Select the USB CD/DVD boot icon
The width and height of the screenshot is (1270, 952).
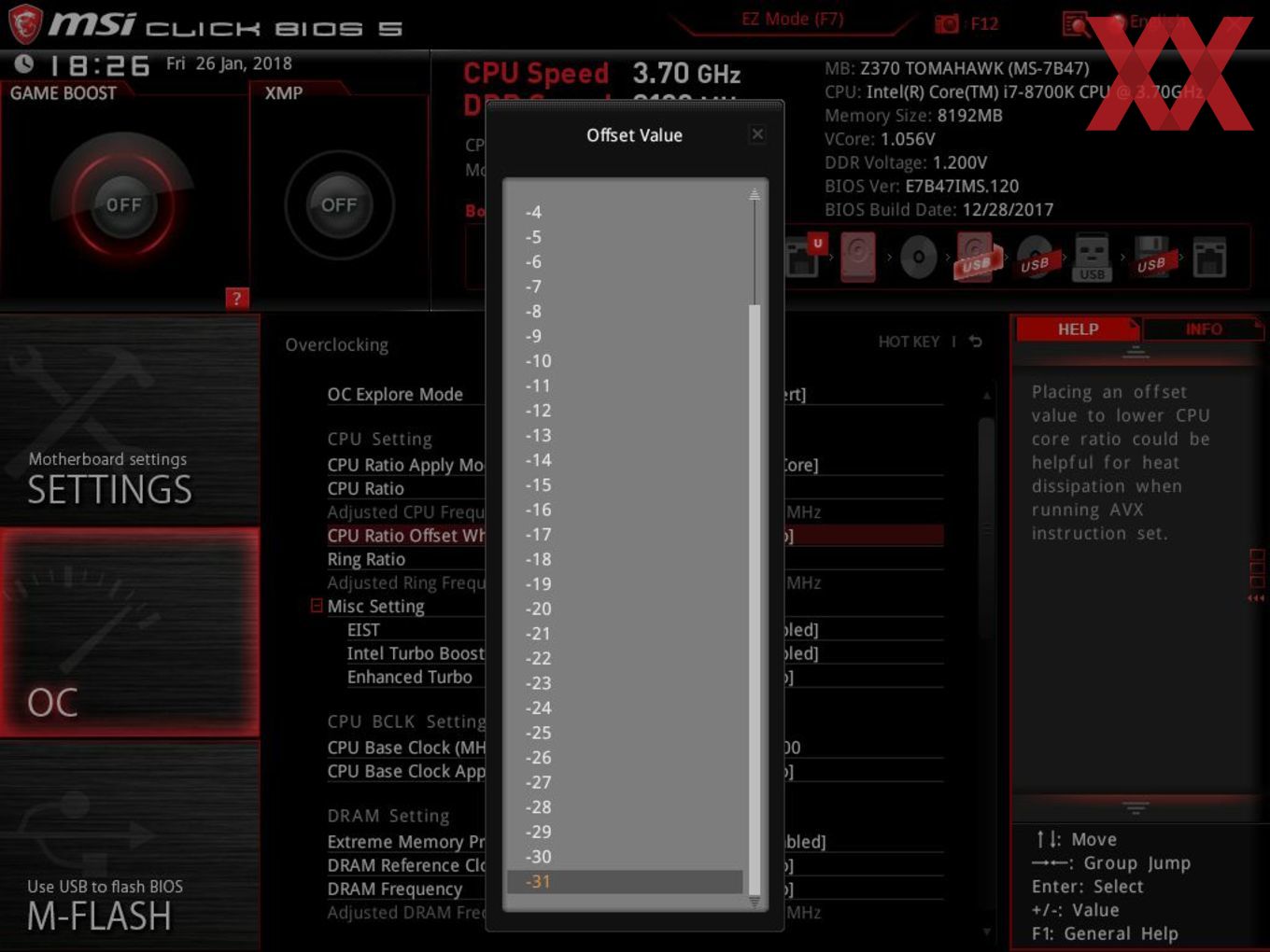pyautogui.click(x=1035, y=257)
